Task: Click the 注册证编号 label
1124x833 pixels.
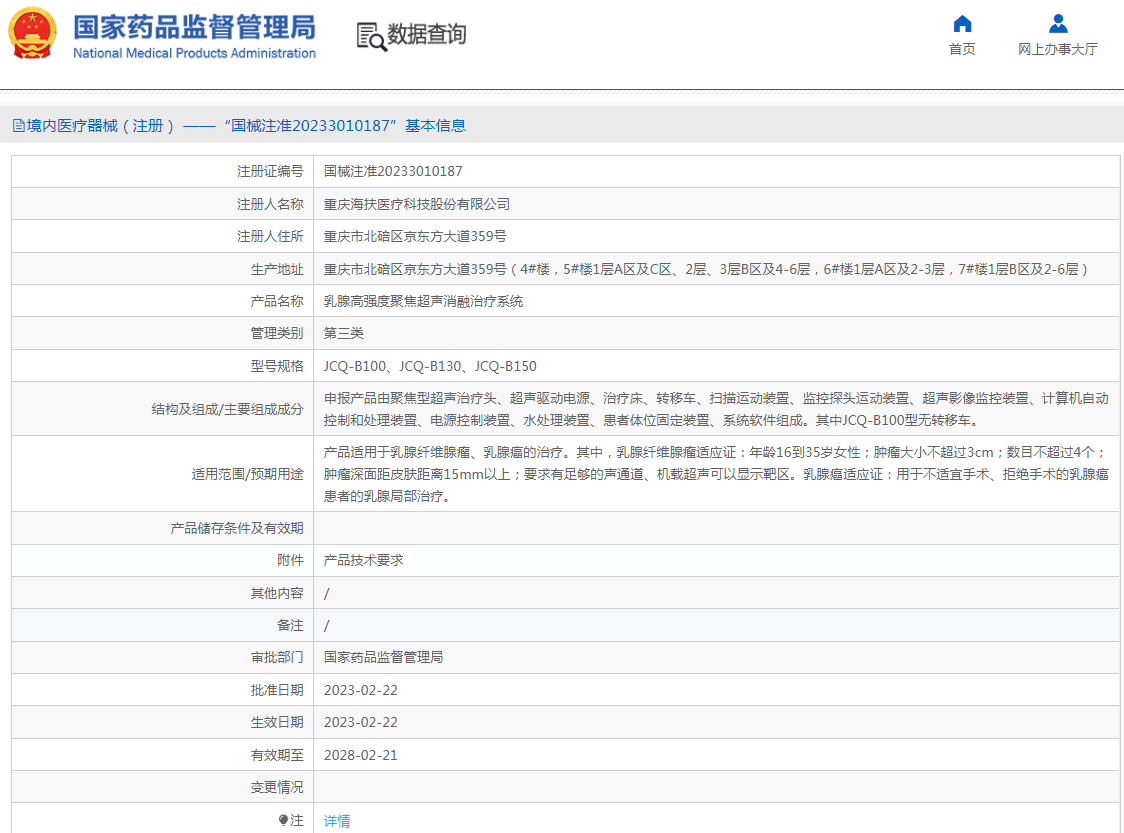Action: click(270, 171)
